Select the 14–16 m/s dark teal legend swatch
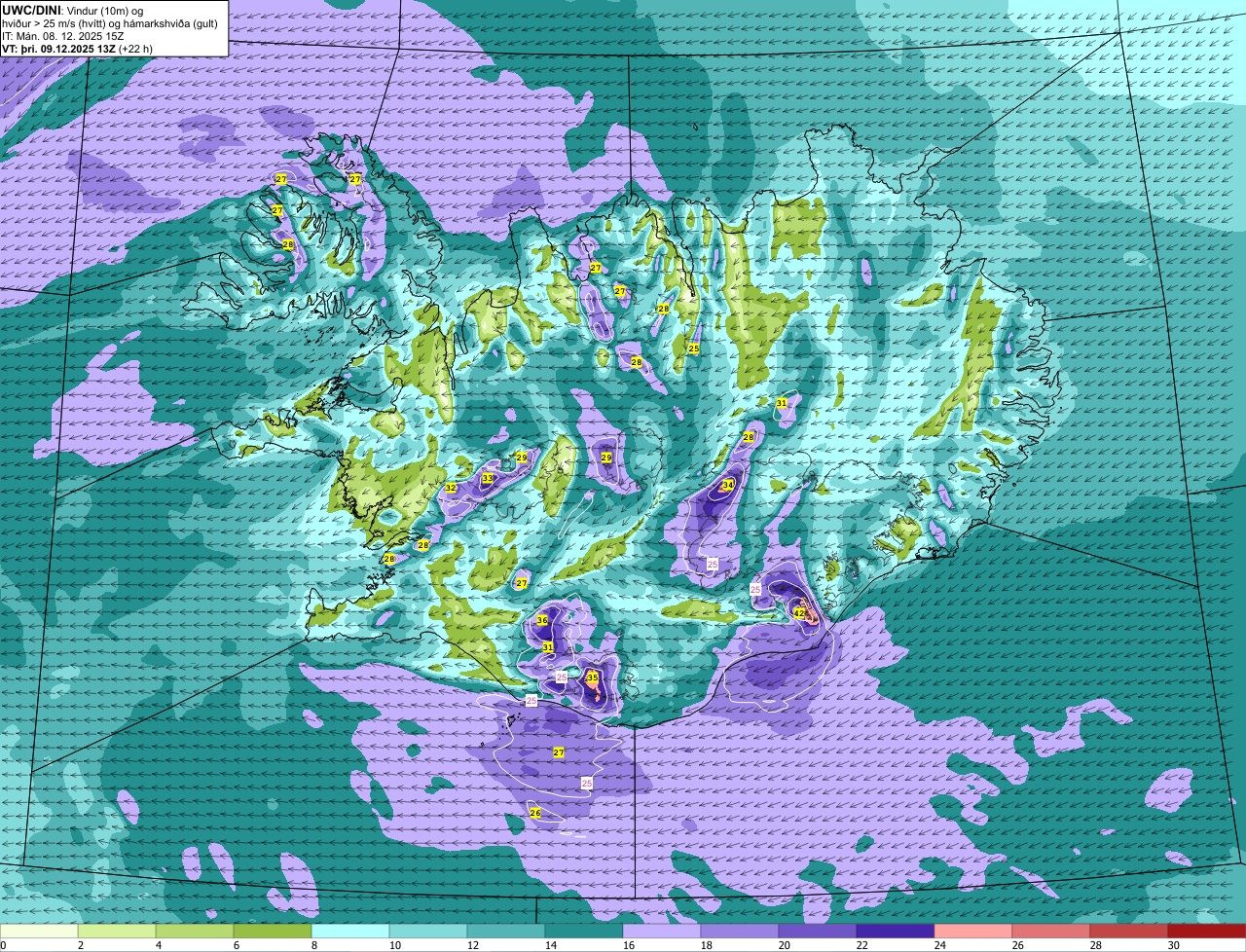This screenshot has width=1246, height=952. 584,932
